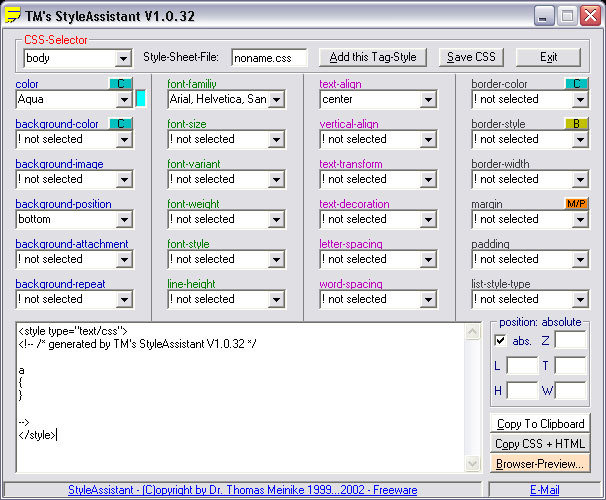606x500 pixels.
Task: Open Browser-Preview button
Action: [540, 464]
